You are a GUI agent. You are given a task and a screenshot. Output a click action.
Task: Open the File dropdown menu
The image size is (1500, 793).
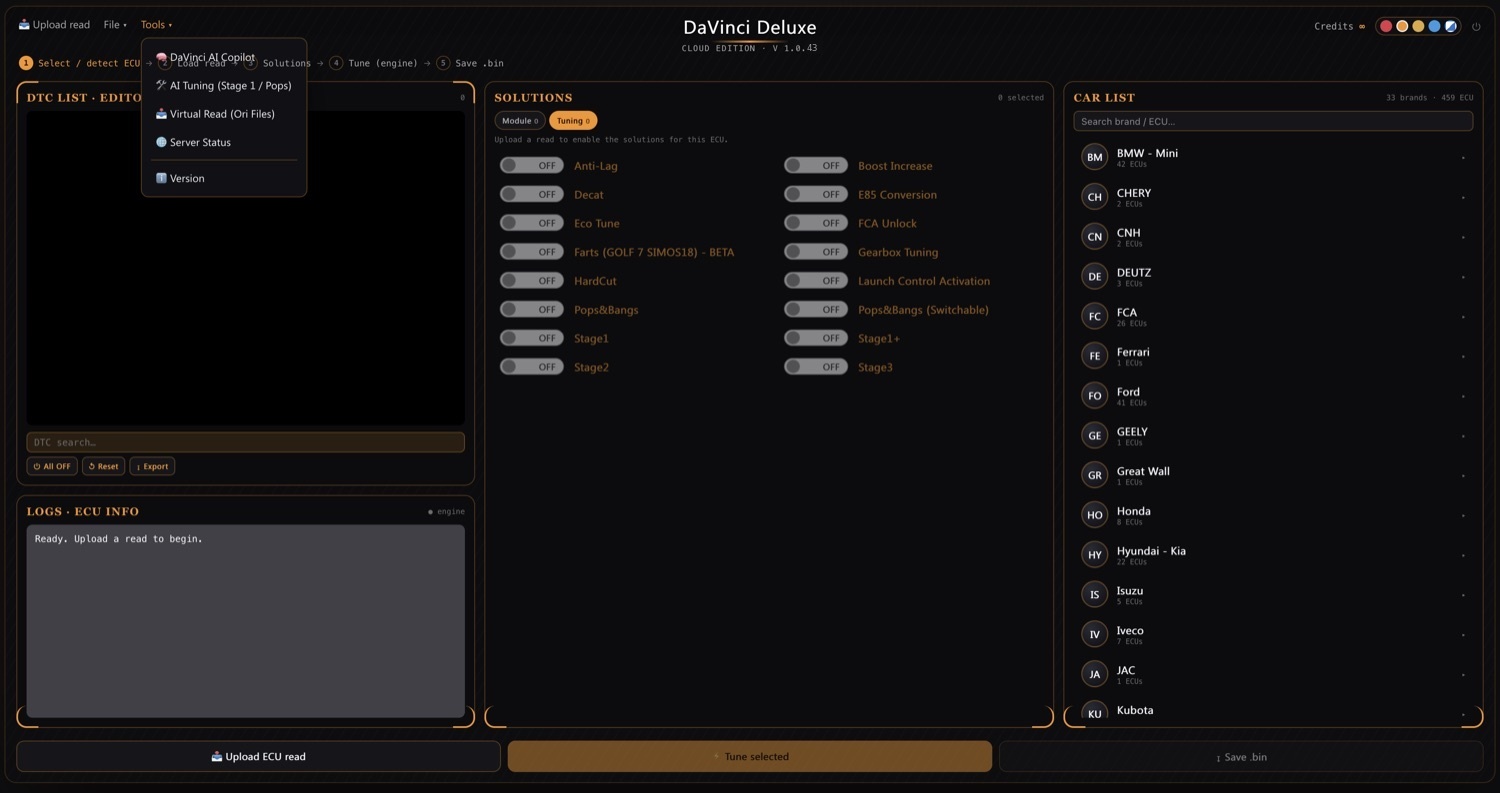point(115,25)
